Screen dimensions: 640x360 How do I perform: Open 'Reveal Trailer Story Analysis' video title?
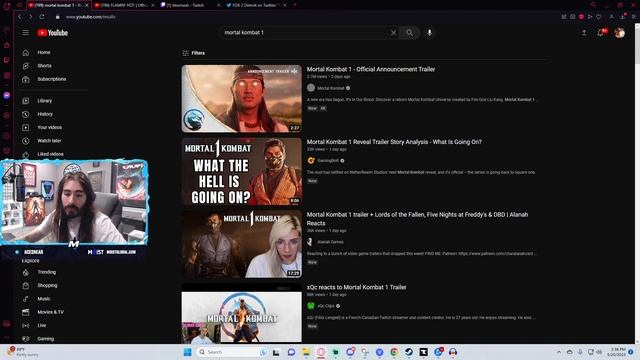coord(394,142)
